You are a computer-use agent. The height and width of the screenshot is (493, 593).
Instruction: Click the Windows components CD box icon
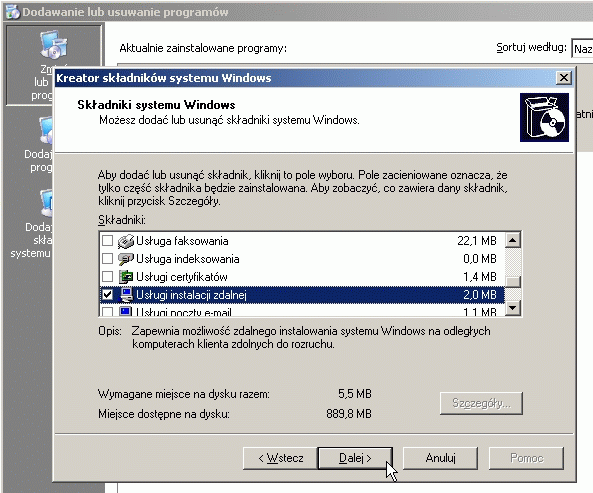[544, 118]
